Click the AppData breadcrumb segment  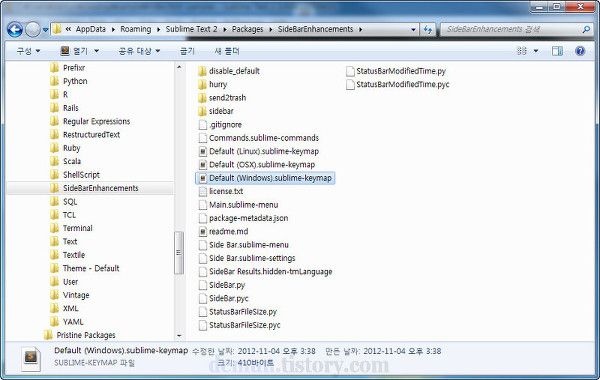click(91, 29)
